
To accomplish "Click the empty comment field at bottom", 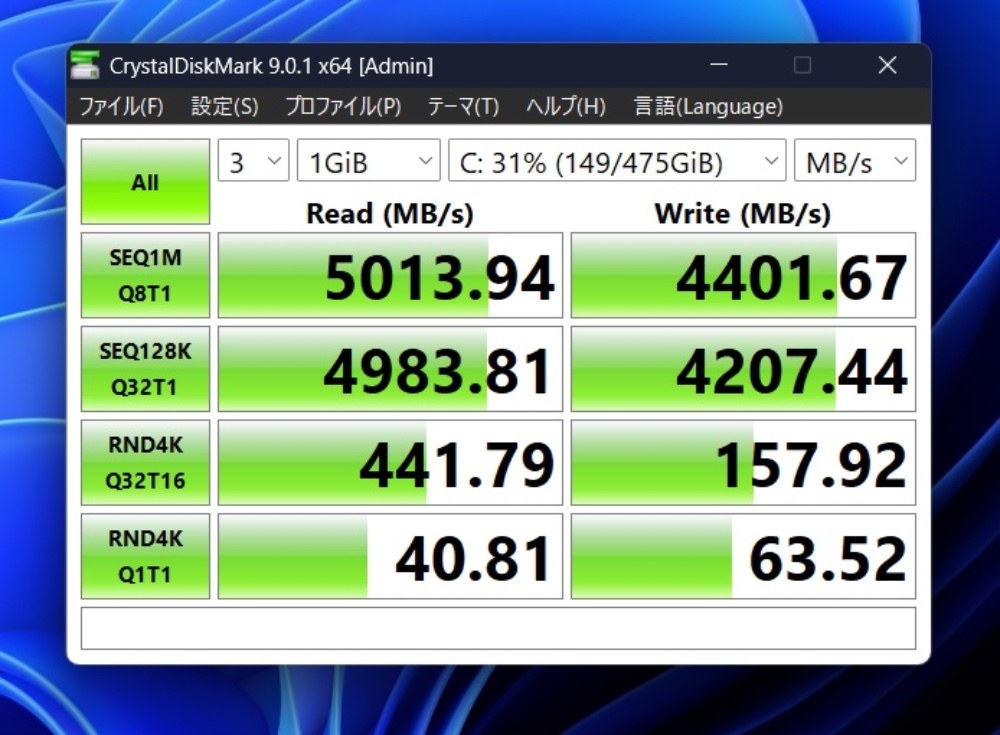I will 498,628.
